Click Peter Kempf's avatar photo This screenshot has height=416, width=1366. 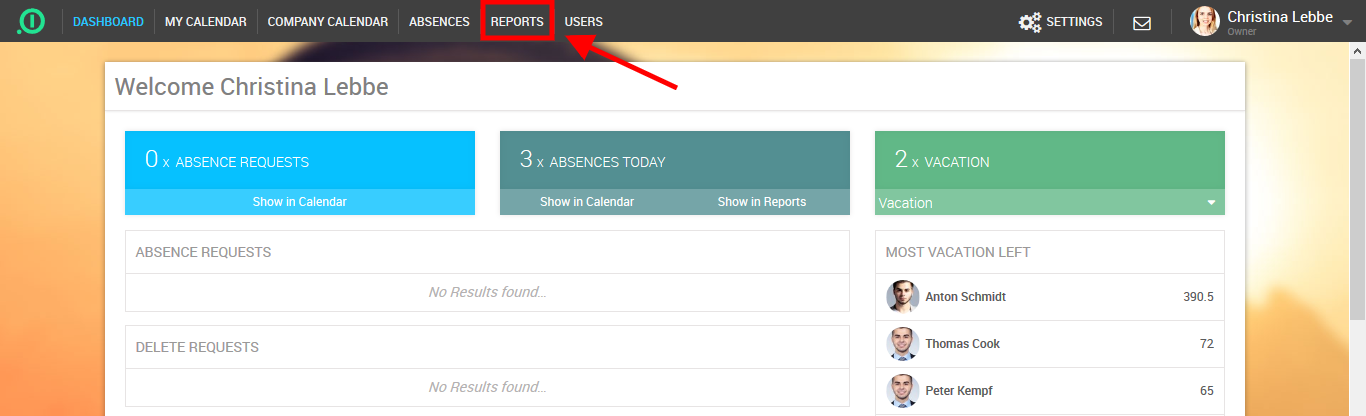pos(902,391)
